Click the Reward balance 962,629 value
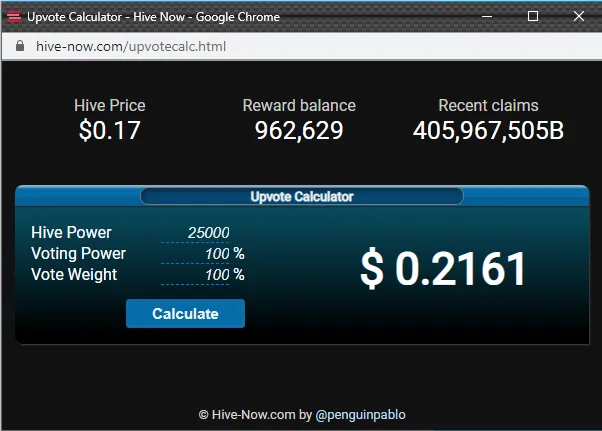602x431 pixels. (x=299, y=130)
